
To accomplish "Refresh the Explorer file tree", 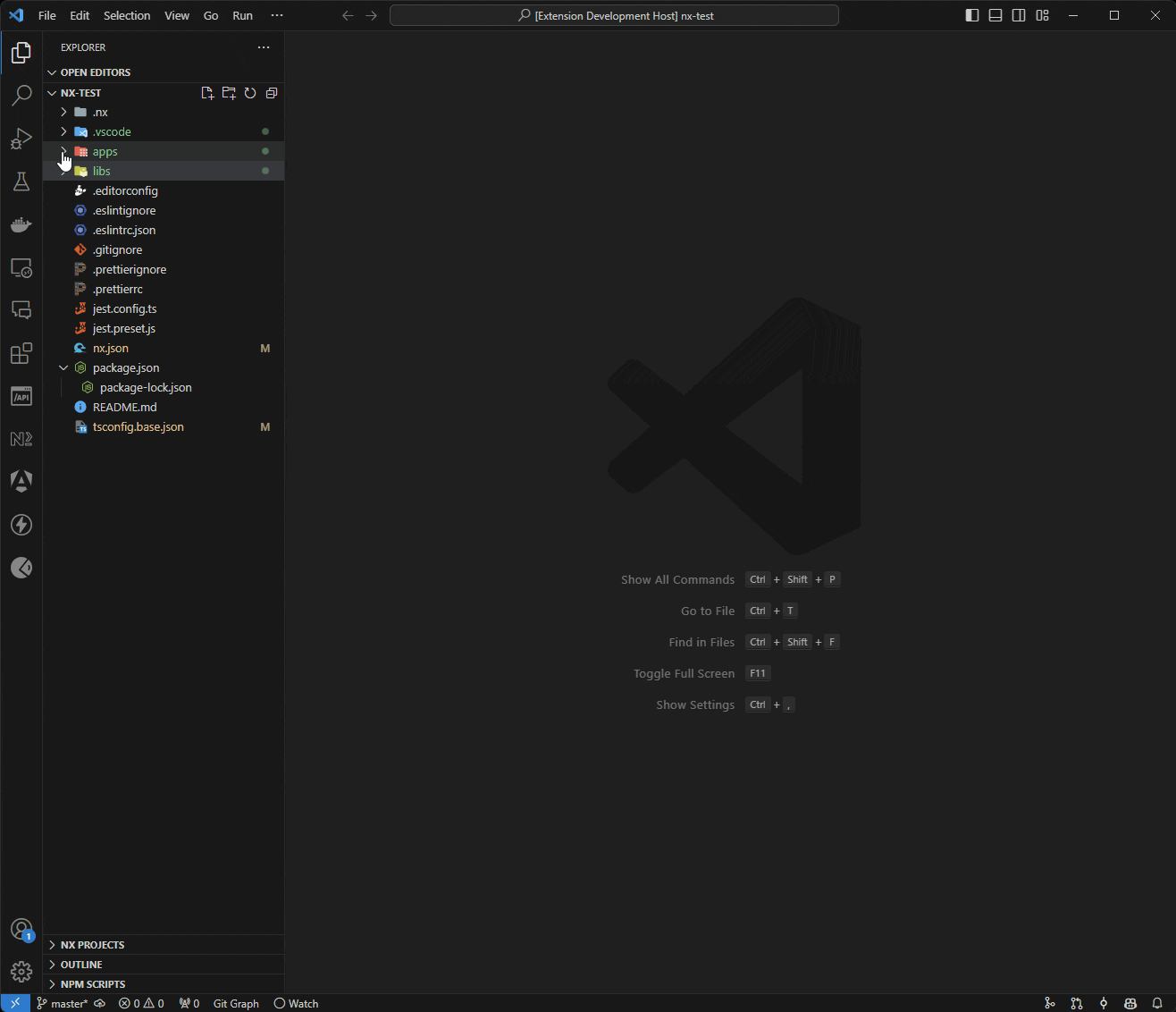I will coord(250,93).
